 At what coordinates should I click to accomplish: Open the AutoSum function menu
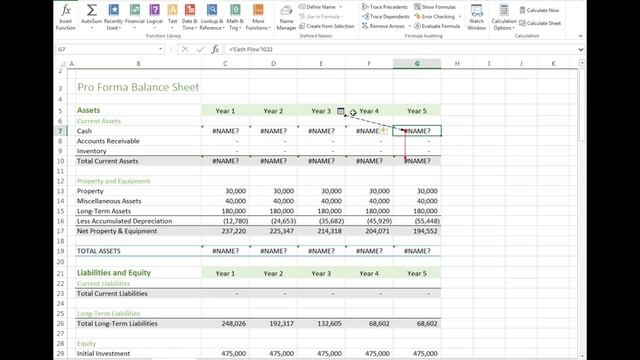tap(91, 17)
